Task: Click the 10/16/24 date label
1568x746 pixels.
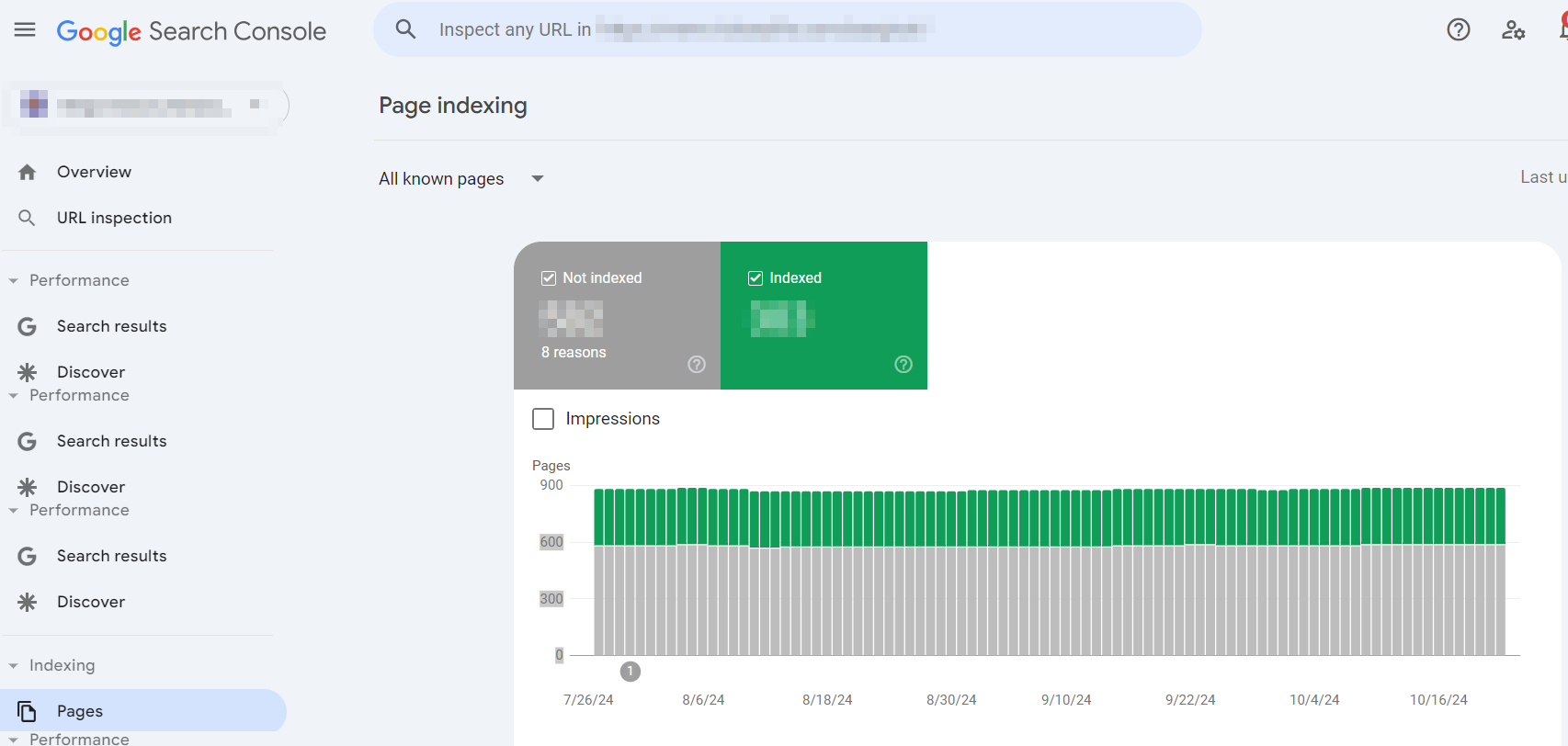Action: (x=1438, y=700)
